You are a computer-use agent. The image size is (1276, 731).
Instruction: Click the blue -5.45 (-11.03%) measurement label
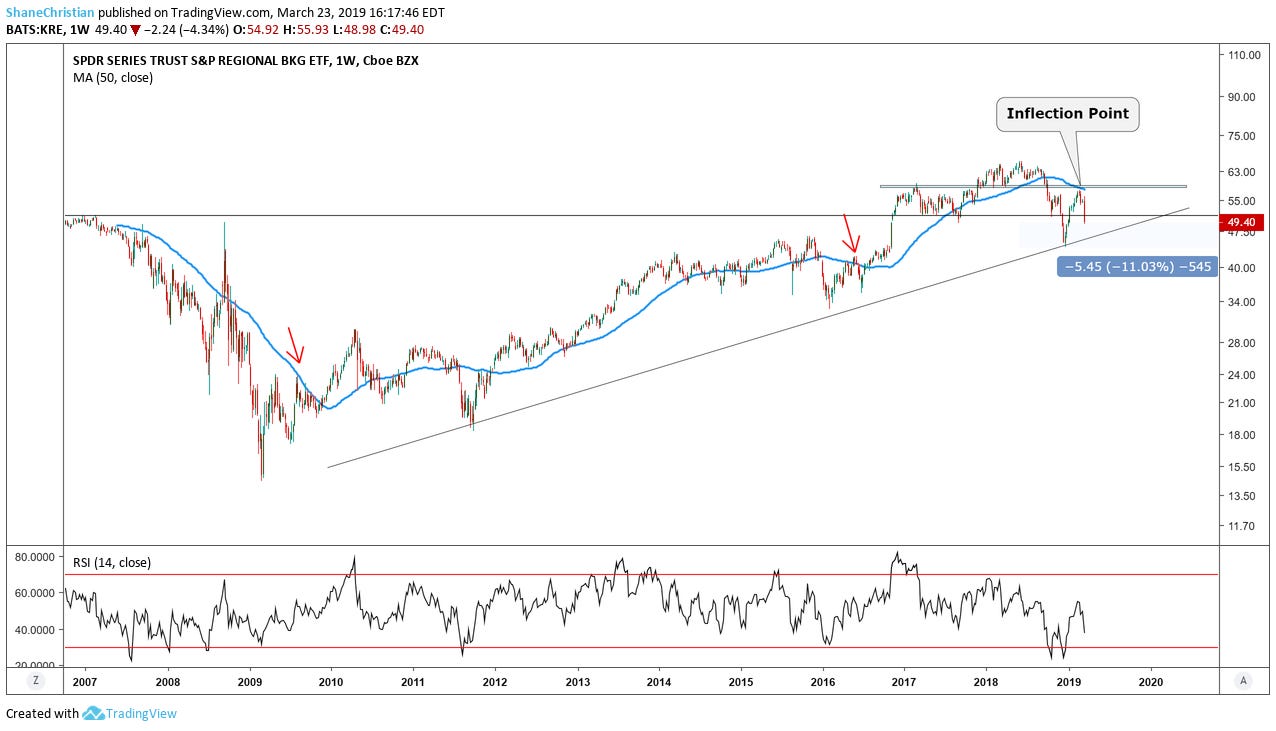pos(1136,267)
